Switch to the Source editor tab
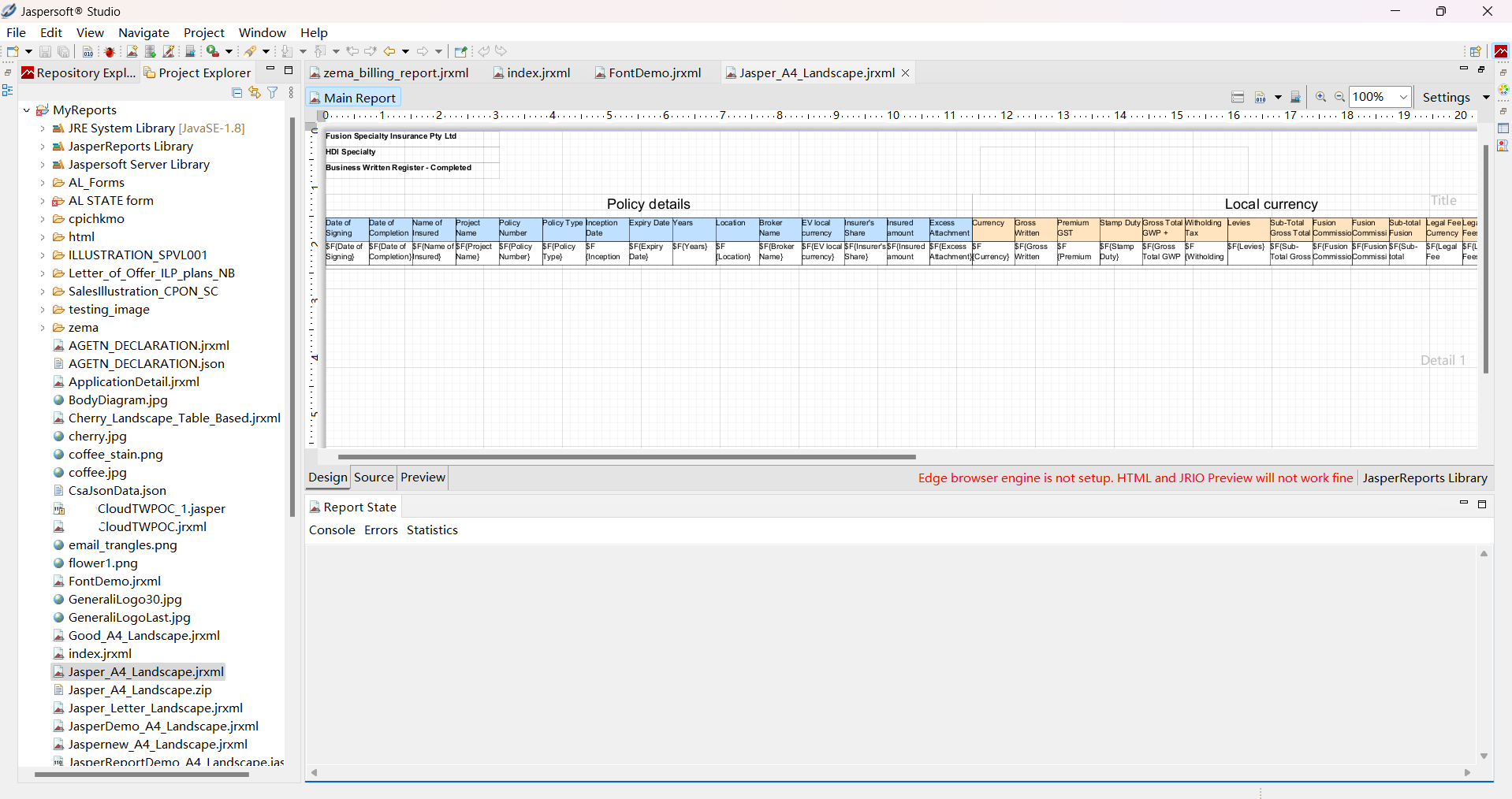The width and height of the screenshot is (1512, 799). pos(374,478)
